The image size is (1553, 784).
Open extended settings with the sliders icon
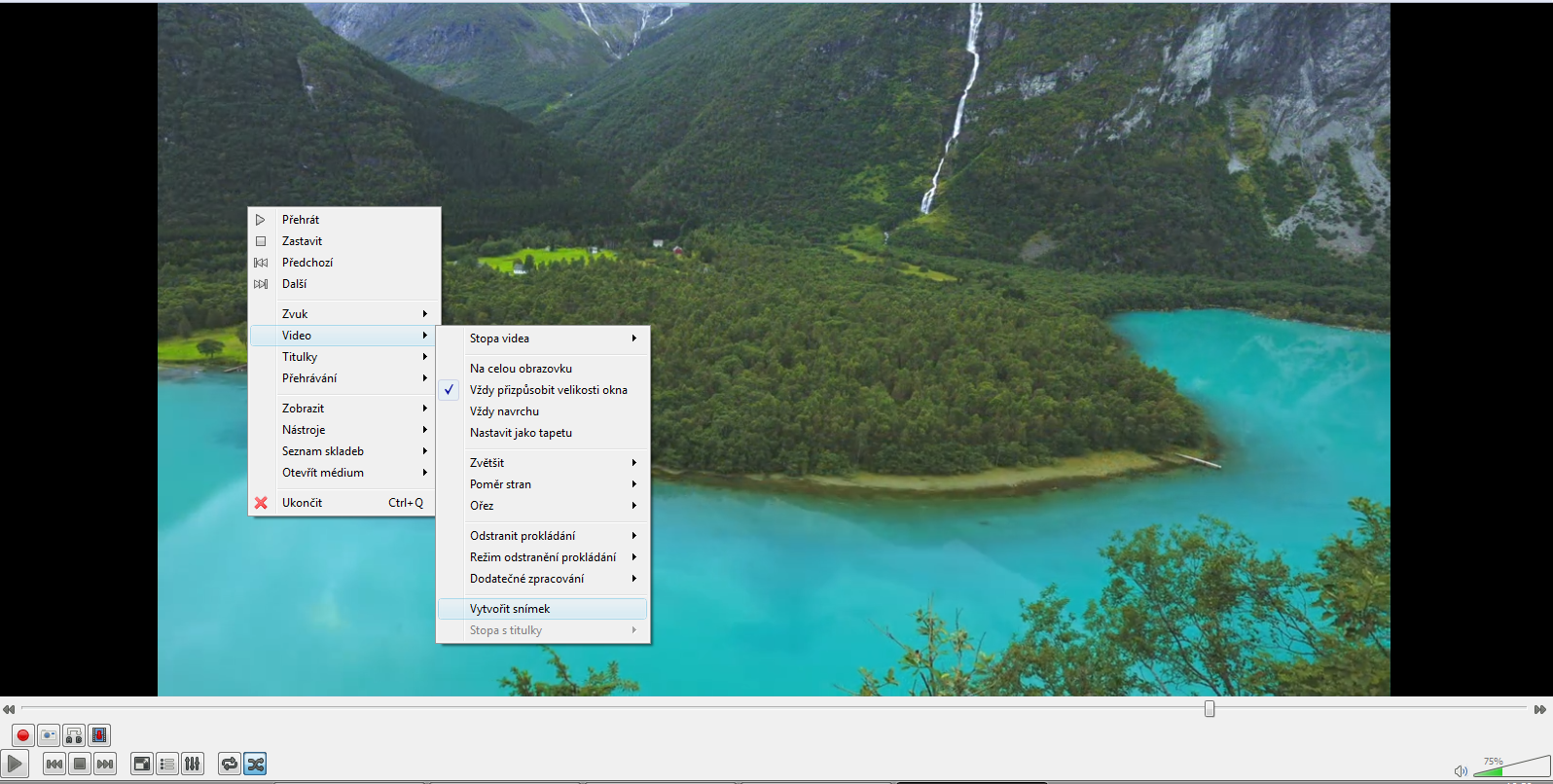pos(193,764)
